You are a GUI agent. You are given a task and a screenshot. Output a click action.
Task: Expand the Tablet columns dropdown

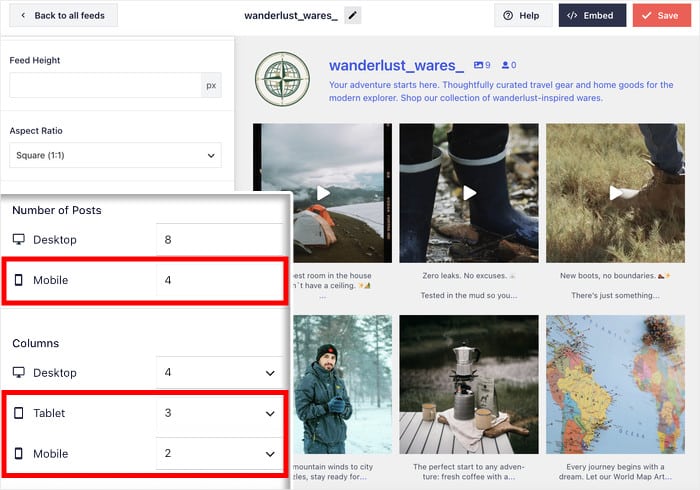pyautogui.click(x=220, y=413)
